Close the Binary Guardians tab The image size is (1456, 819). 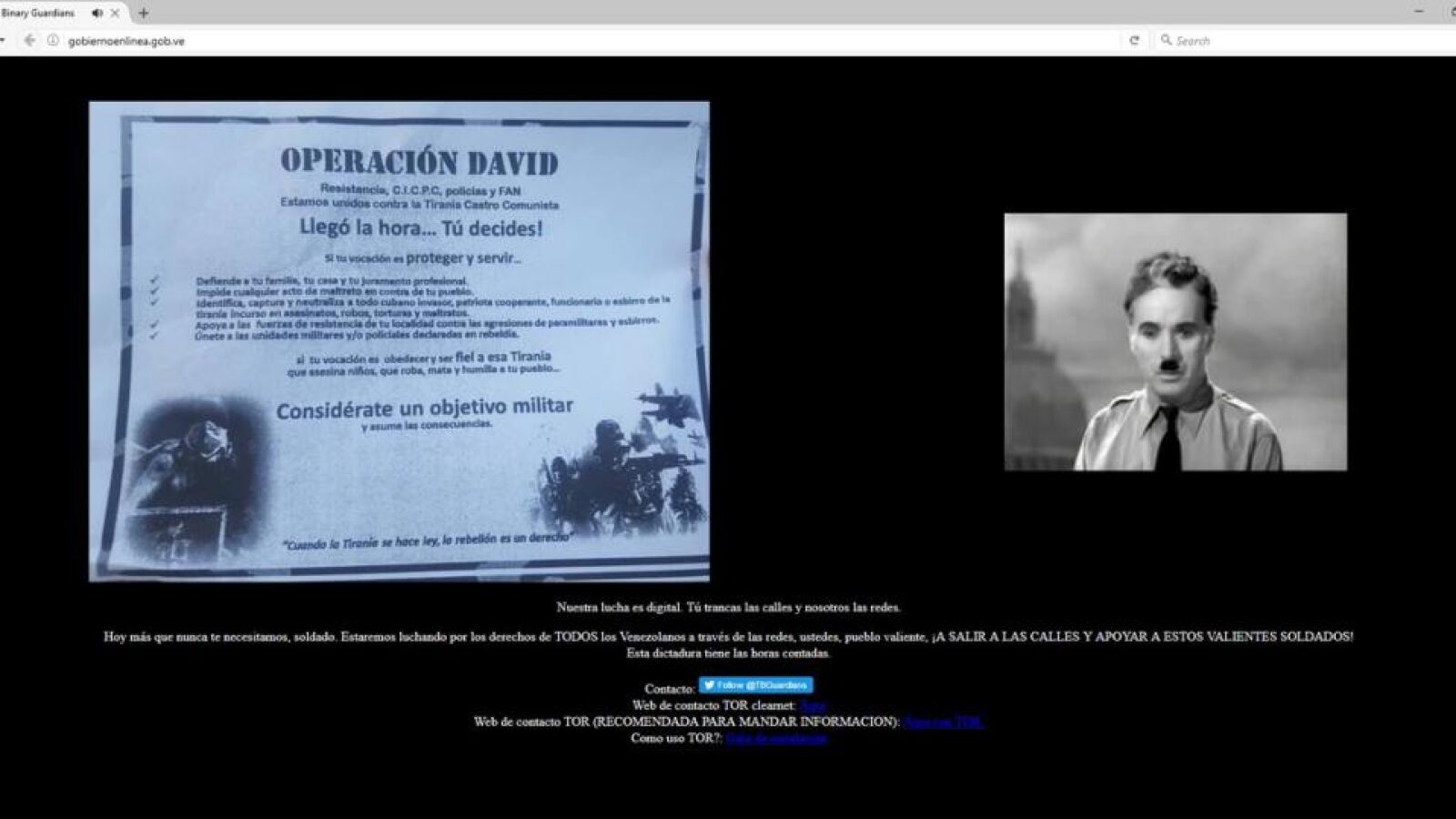[x=116, y=13]
